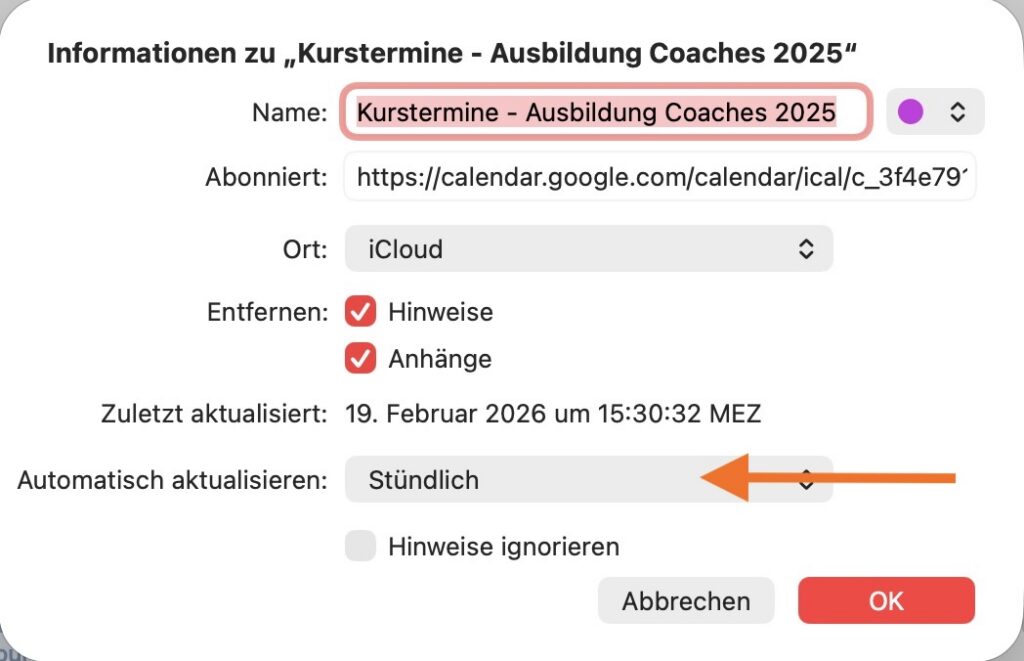Click the Zuletzt aktualisiert timestamp text
Screen dimensions: 1024x661
pyautogui.click(x=553, y=413)
